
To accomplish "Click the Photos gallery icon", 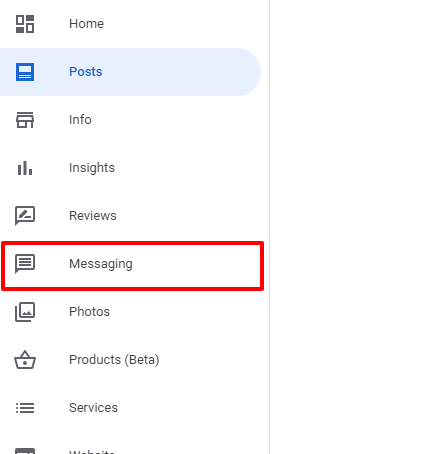I will (25, 312).
